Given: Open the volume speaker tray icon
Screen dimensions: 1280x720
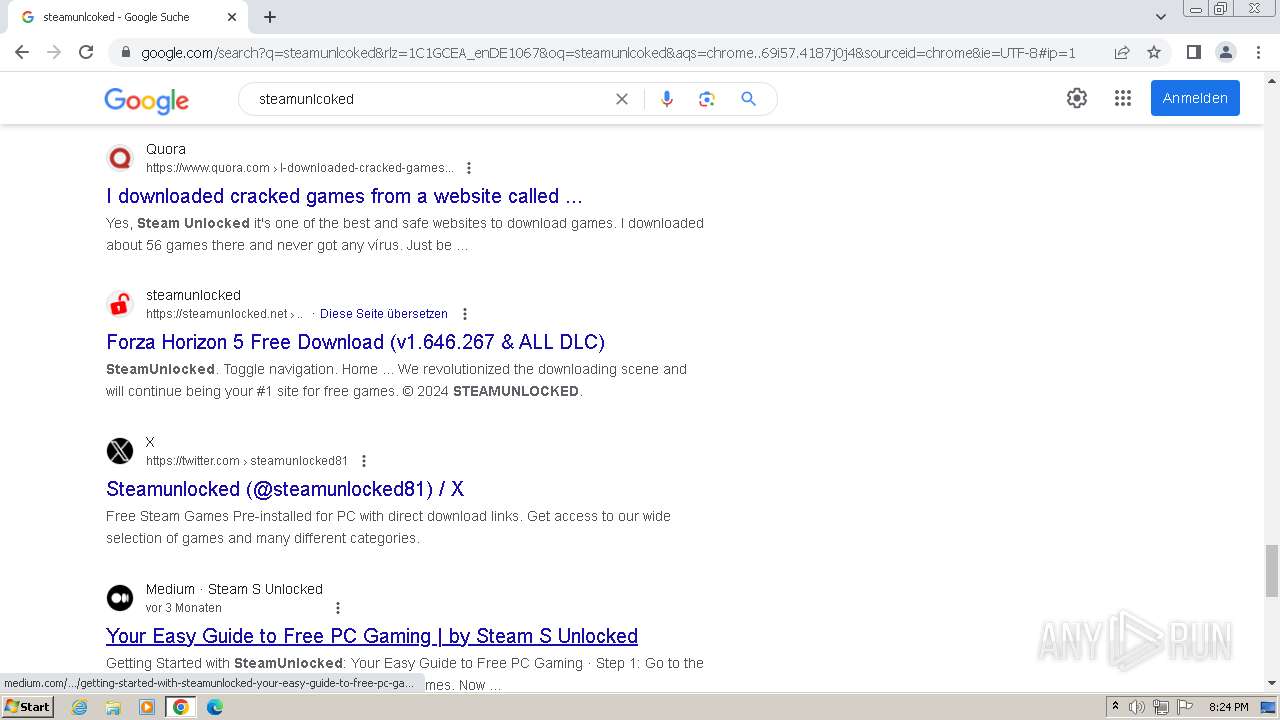Looking at the screenshot, I should pos(1137,707).
